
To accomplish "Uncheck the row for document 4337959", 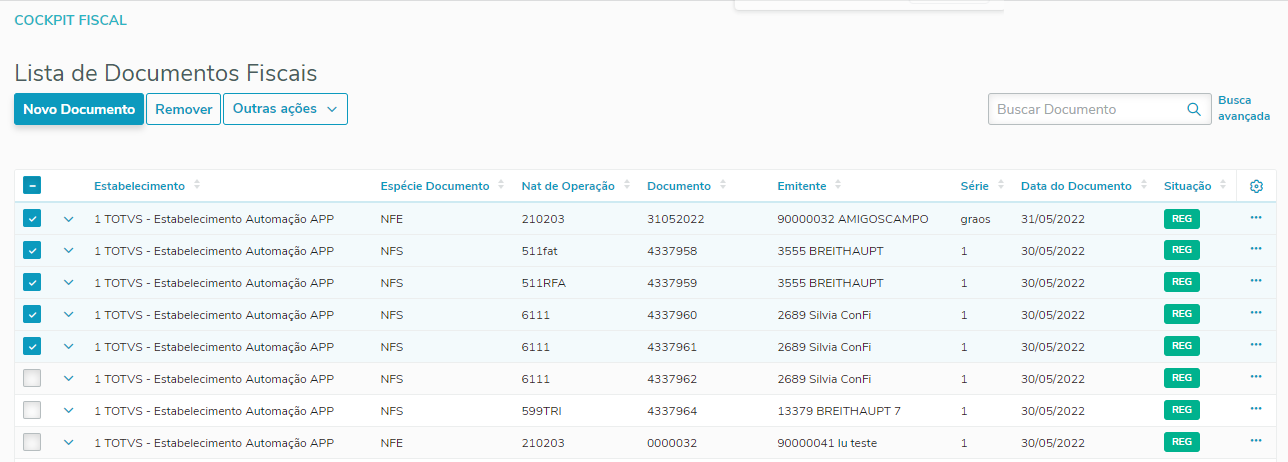I will pos(32,283).
